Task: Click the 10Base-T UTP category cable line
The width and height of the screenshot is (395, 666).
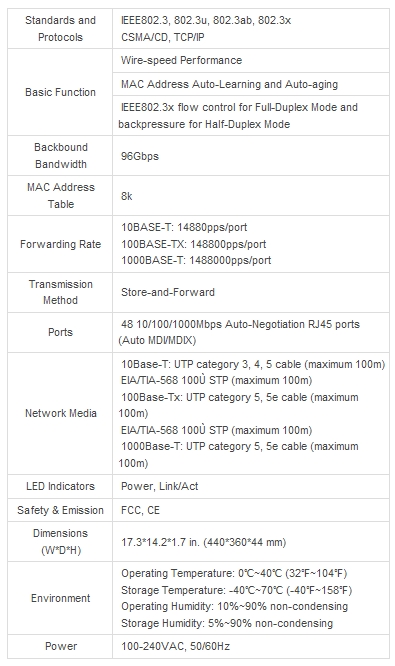Action: [x=253, y=364]
